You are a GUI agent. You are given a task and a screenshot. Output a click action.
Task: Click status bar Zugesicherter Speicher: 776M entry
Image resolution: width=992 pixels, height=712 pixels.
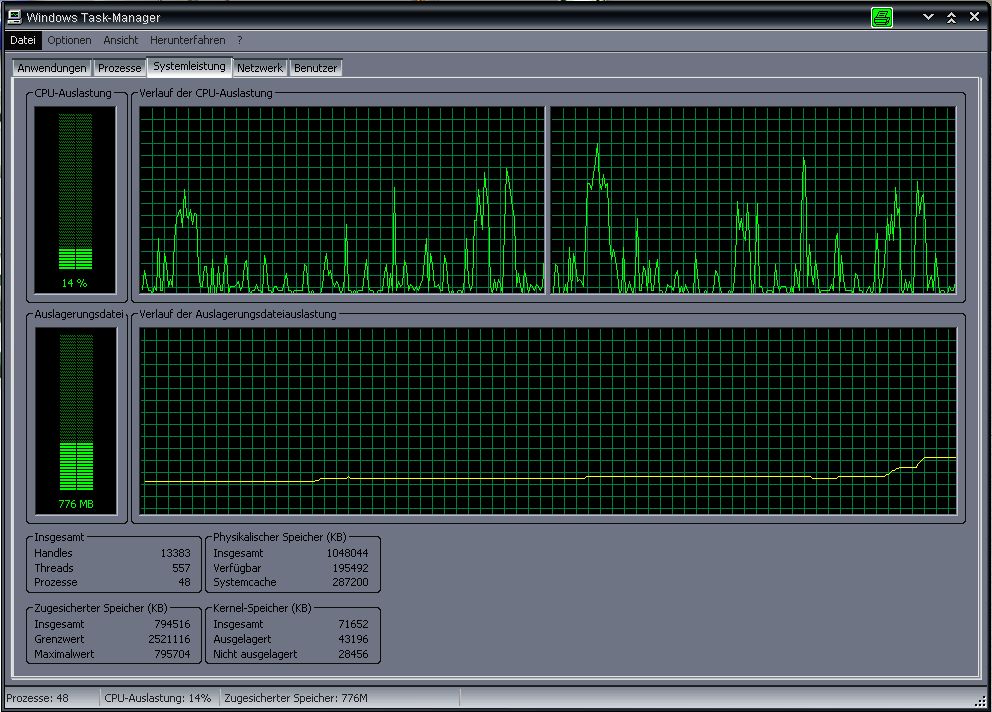point(340,698)
